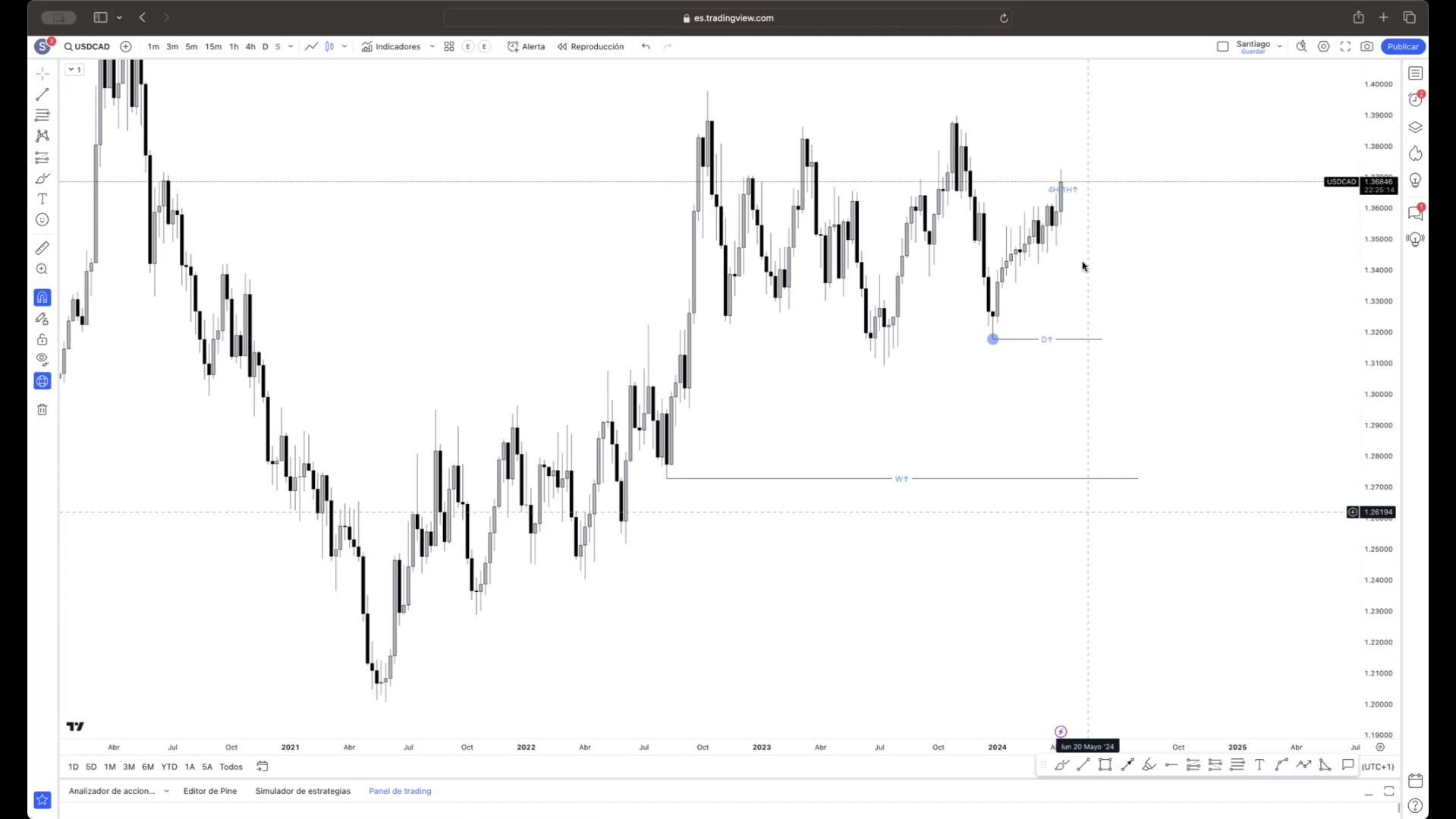Viewport: 1456px width, 819px height.
Task: Open quick search icon in top bar
Action: coord(1301,47)
